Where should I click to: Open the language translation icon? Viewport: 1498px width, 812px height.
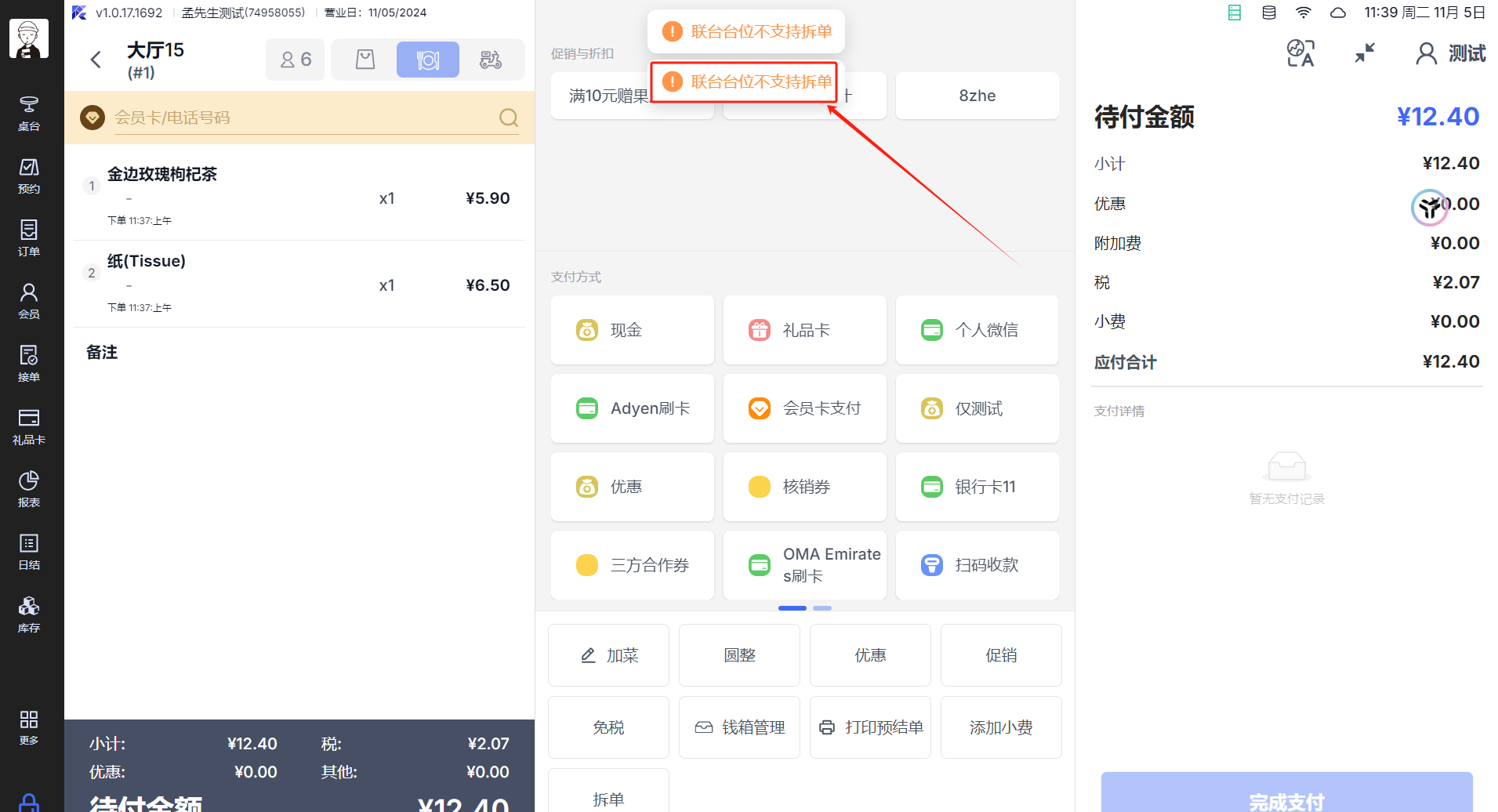pos(1300,53)
